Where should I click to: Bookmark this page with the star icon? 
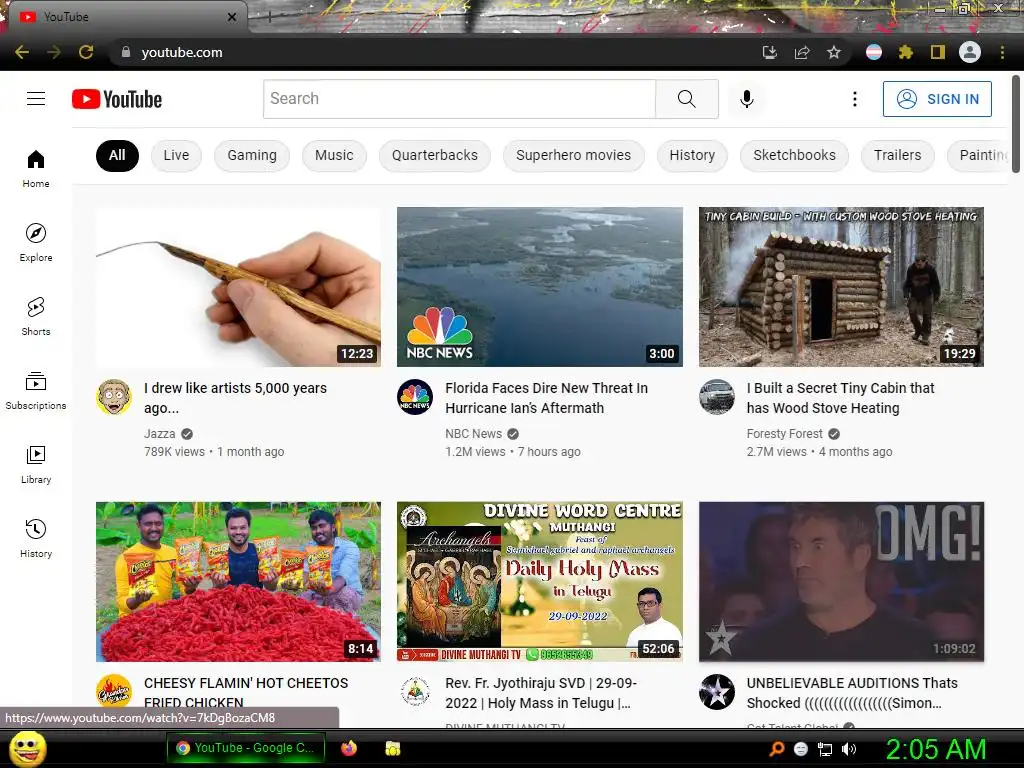click(834, 52)
